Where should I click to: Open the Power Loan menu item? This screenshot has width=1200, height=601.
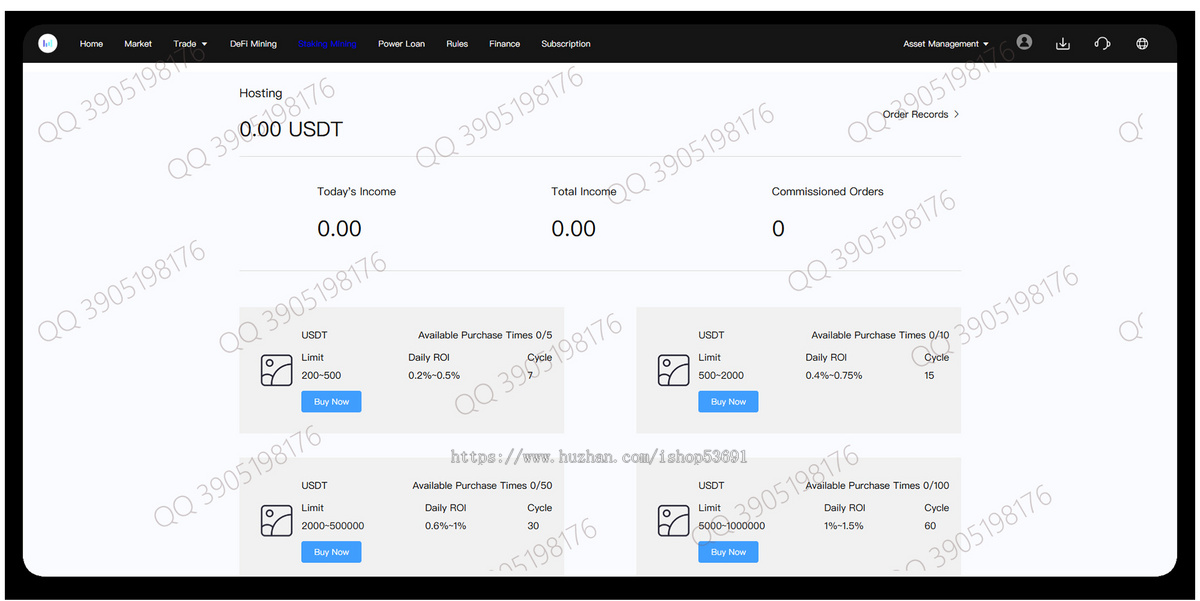pyautogui.click(x=401, y=44)
